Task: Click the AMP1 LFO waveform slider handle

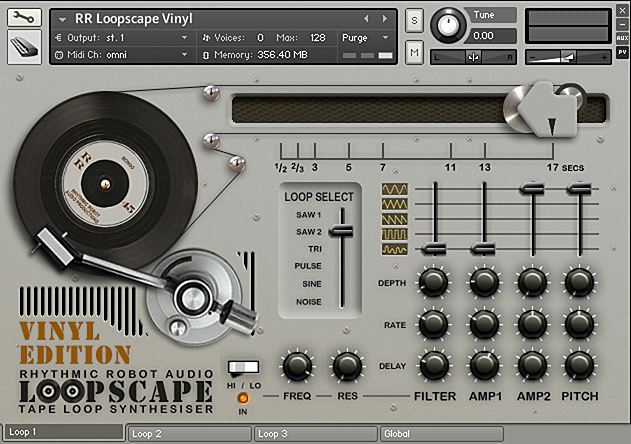Action: [483, 249]
